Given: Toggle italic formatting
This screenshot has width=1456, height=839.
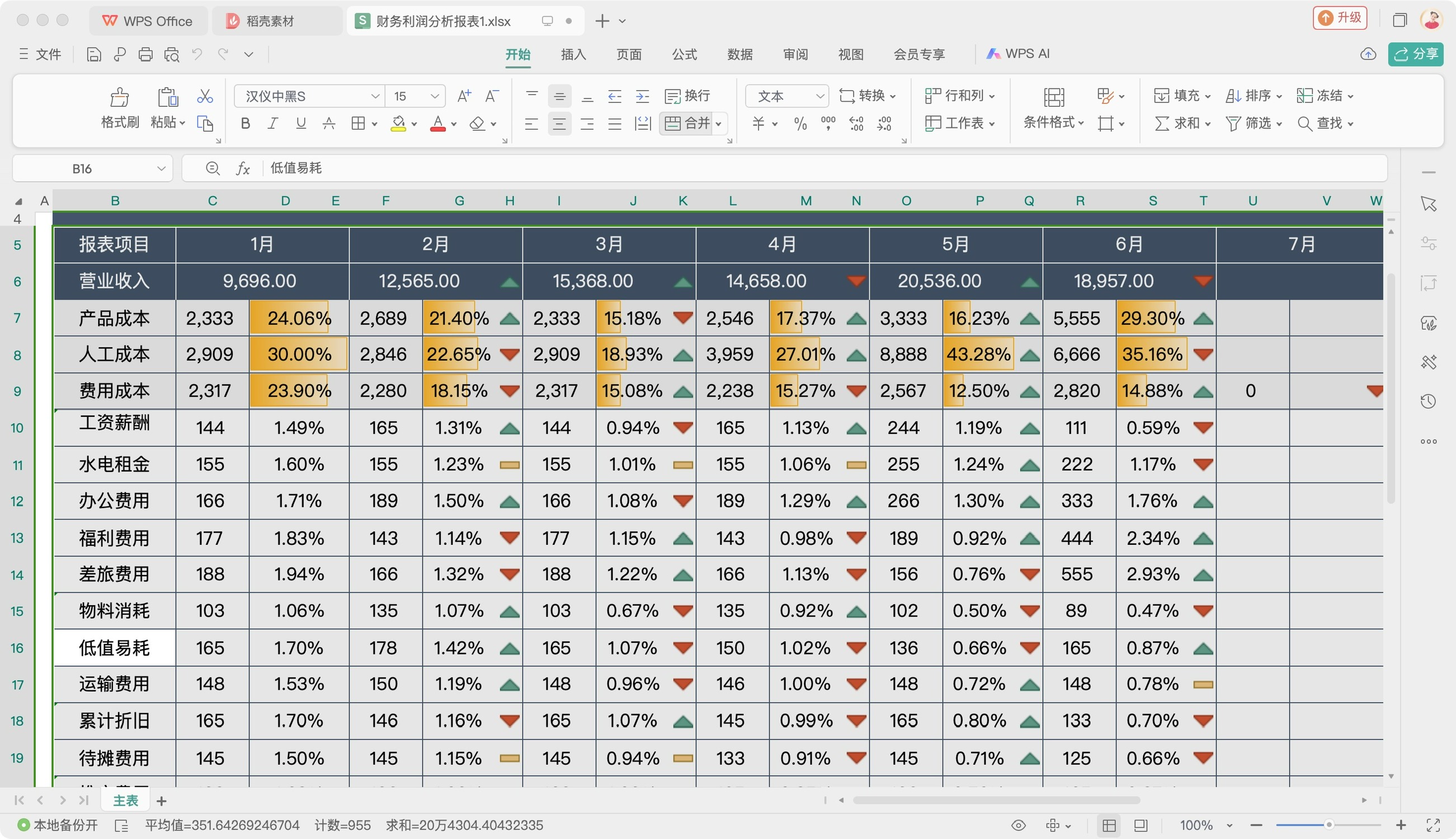Looking at the screenshot, I should point(273,123).
